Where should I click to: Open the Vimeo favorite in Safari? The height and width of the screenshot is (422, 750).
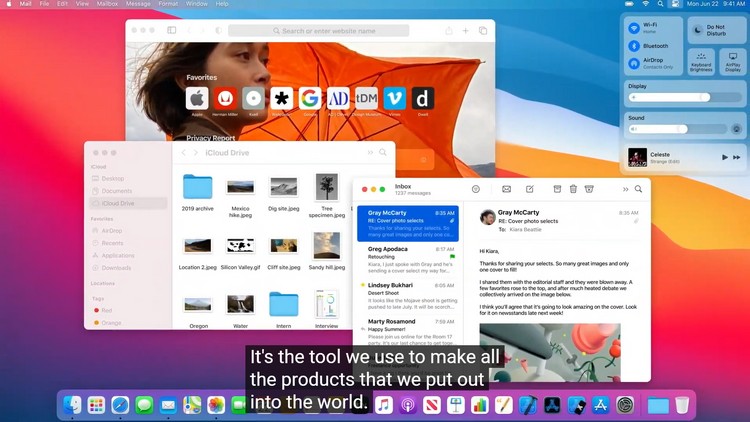[395, 98]
